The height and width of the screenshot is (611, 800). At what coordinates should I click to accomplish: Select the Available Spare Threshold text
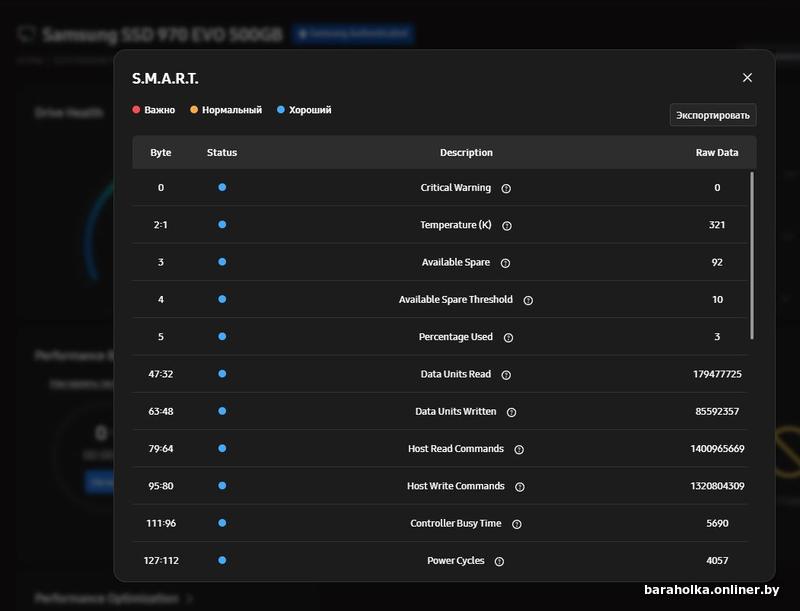tap(456, 299)
